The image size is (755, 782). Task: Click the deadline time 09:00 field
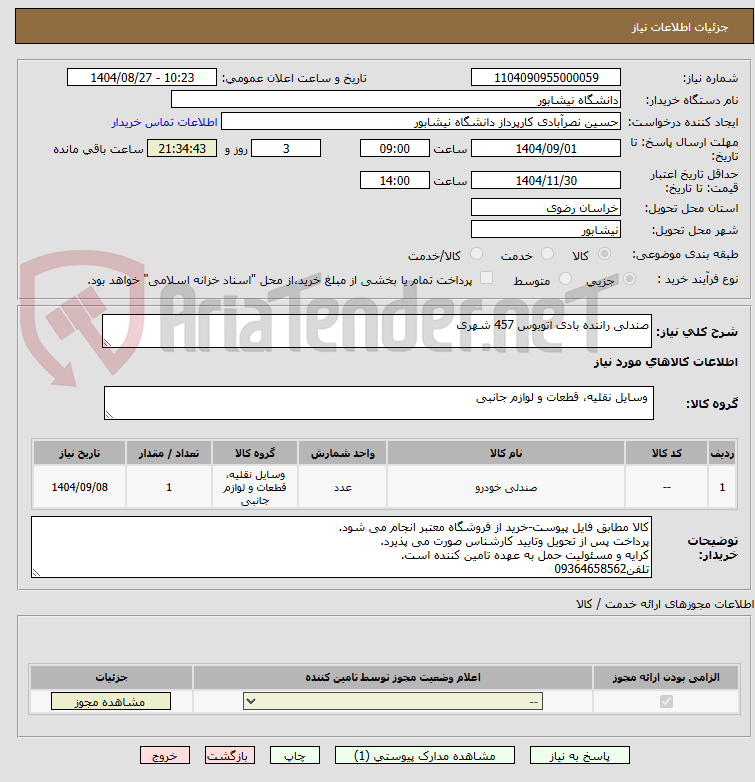(x=394, y=149)
